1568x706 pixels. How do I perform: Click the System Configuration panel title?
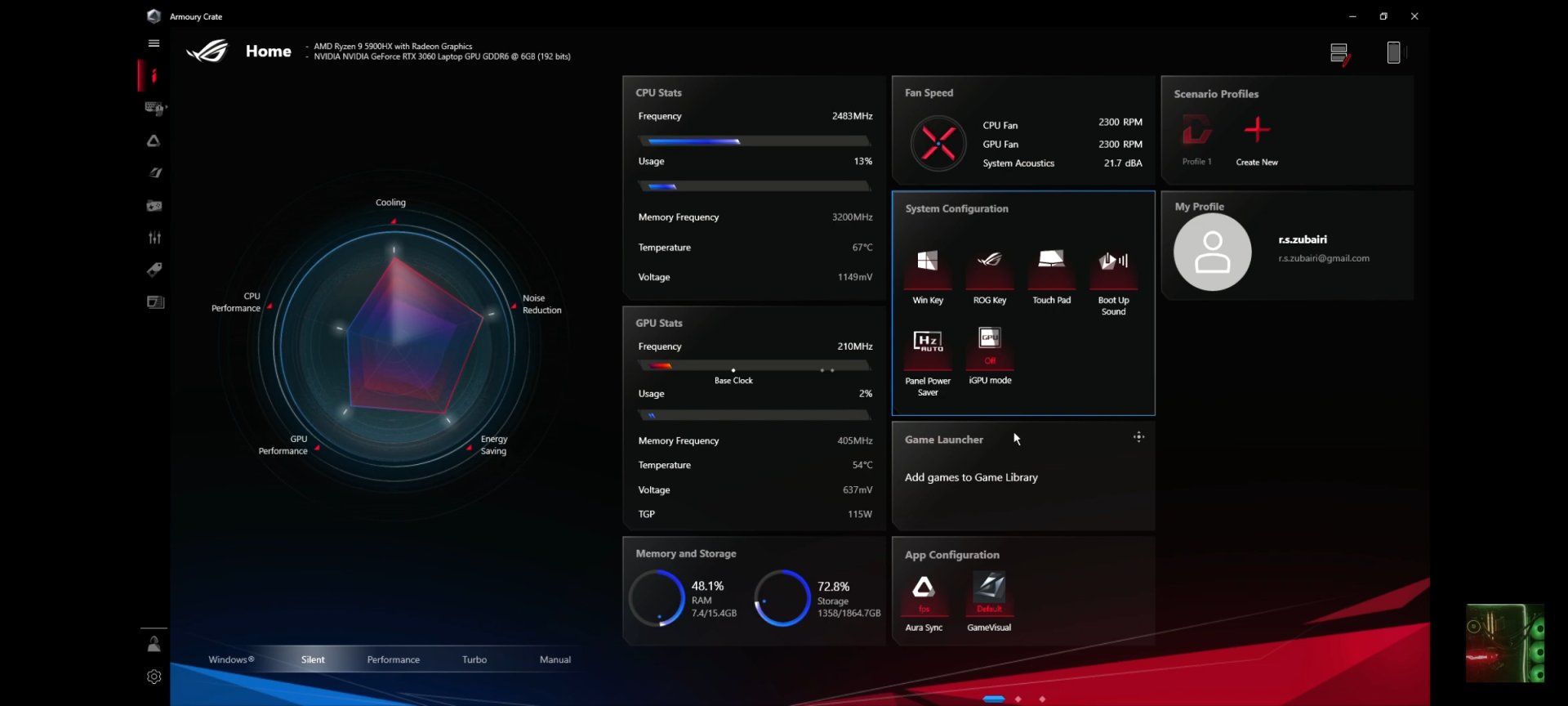956,209
